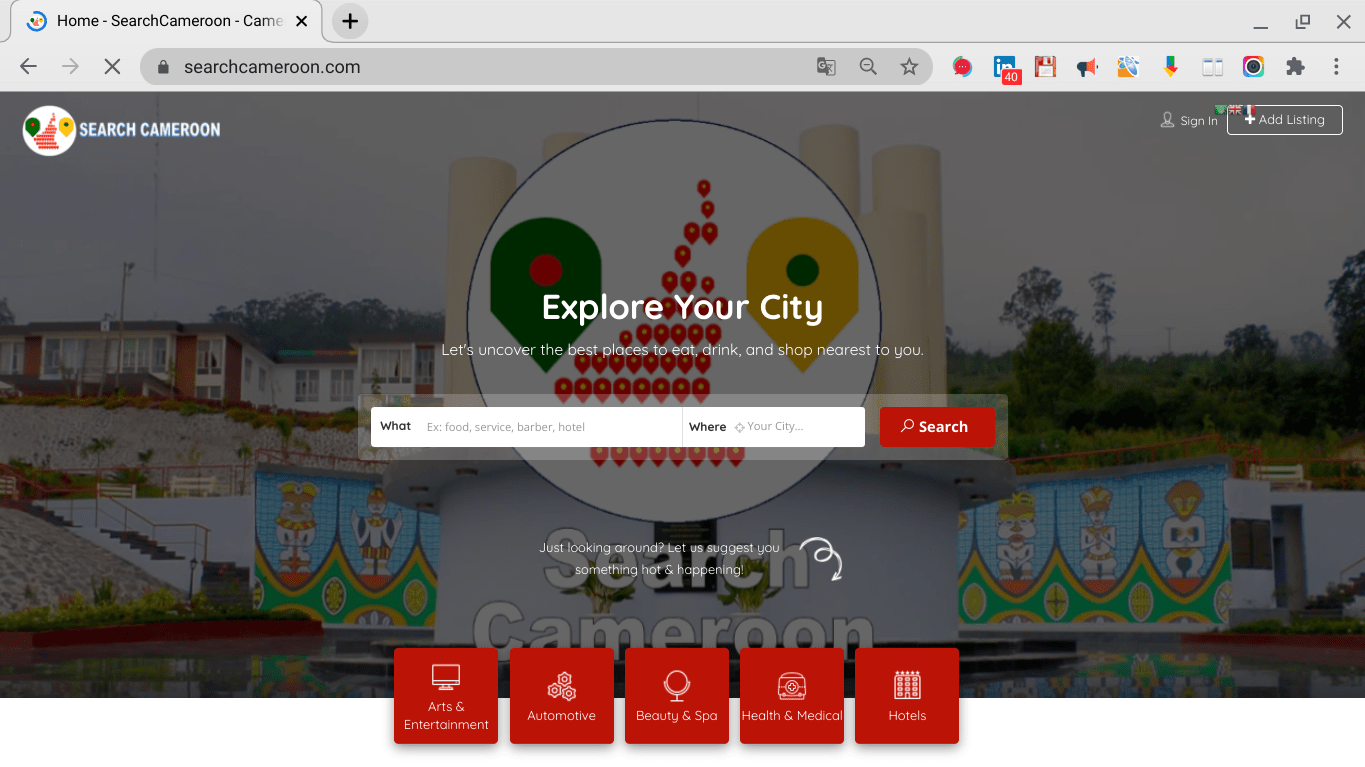
Task: Click the location crosshair in Where field
Action: [x=740, y=427]
